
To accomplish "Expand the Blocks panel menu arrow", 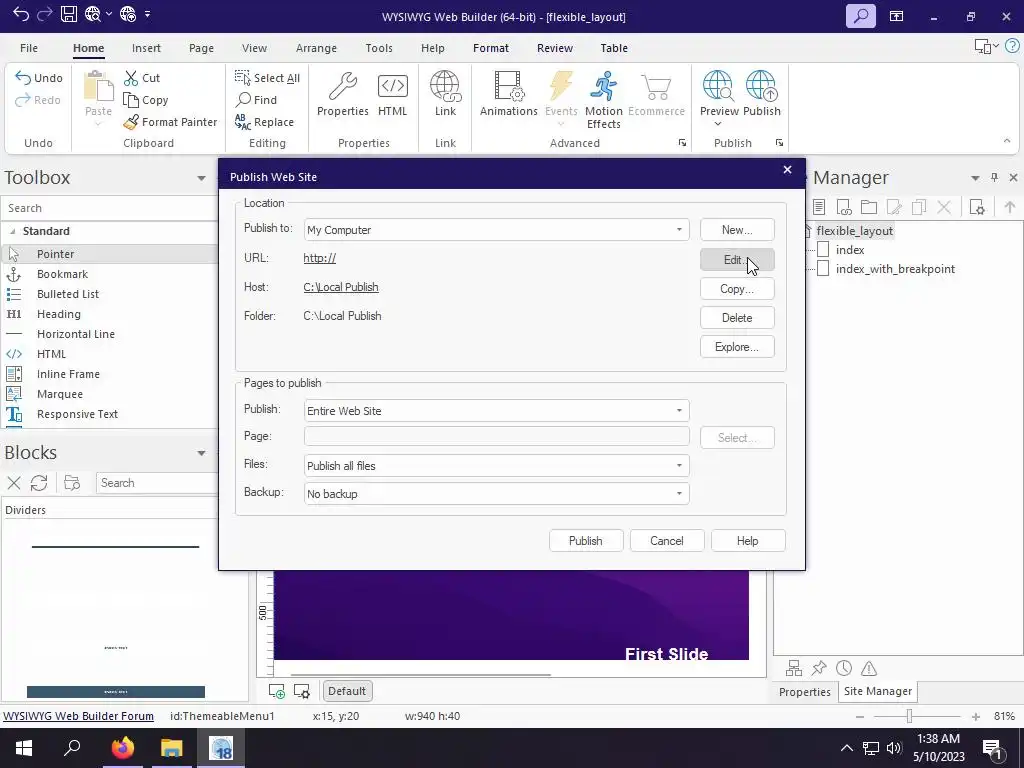I will click(x=201, y=453).
